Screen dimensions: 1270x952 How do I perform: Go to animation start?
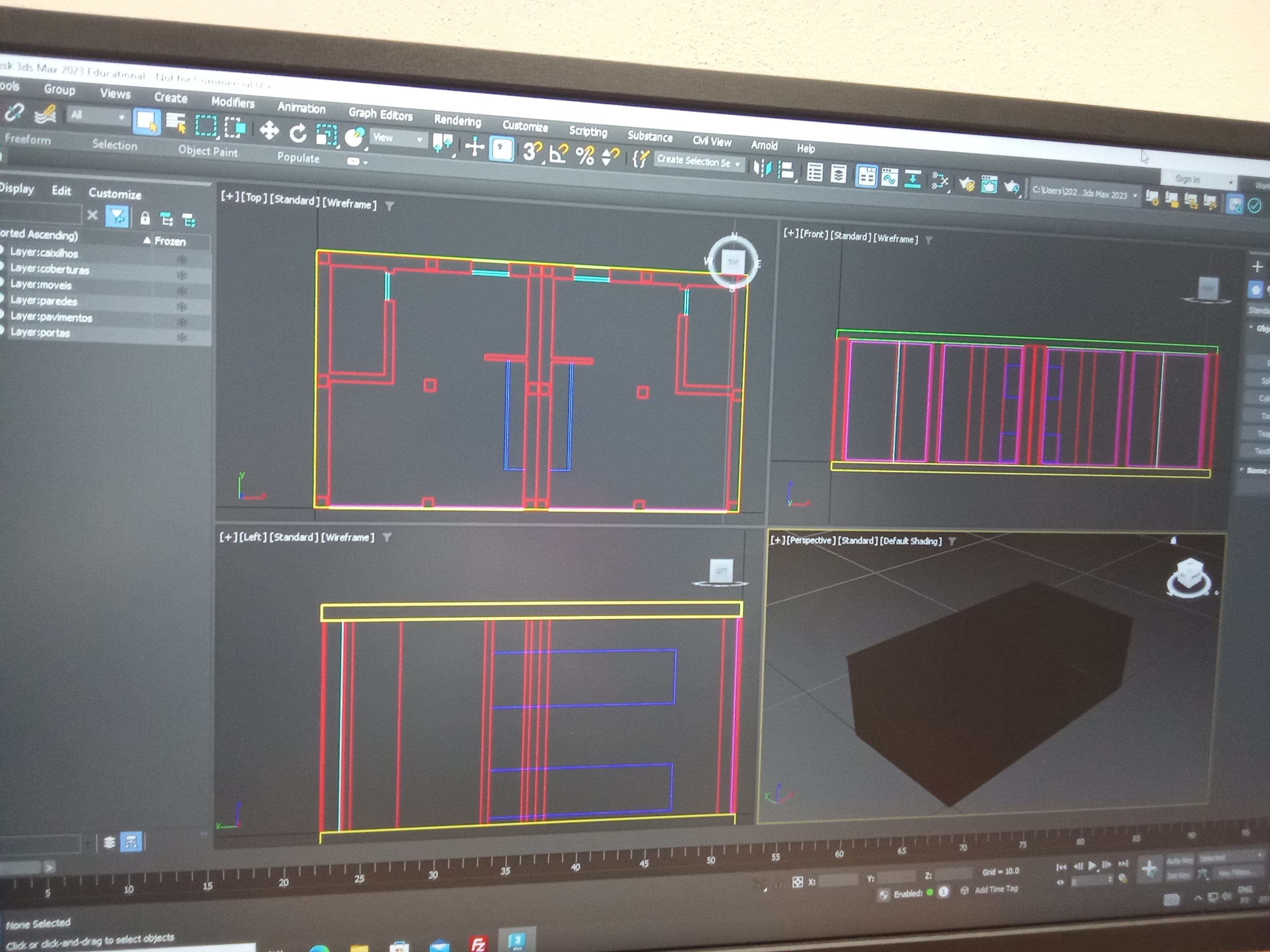coord(1061,867)
